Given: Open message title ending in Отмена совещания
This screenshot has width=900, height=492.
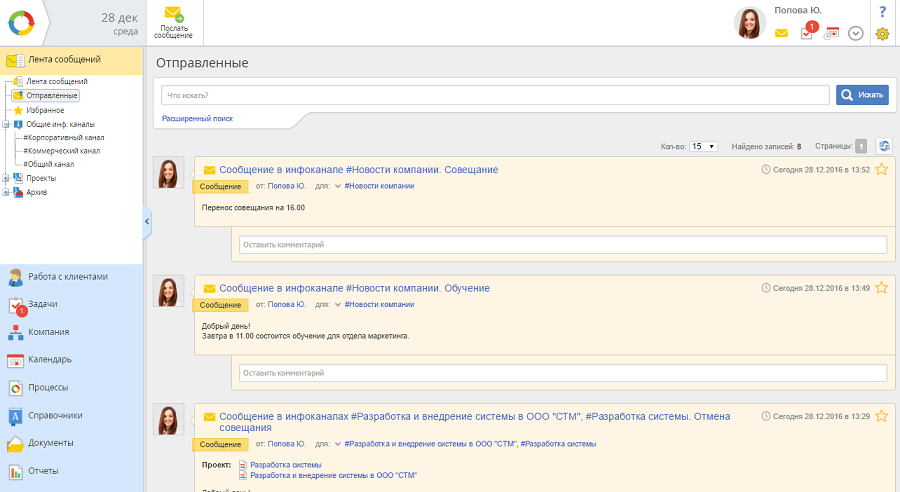Looking at the screenshot, I should [x=475, y=422].
